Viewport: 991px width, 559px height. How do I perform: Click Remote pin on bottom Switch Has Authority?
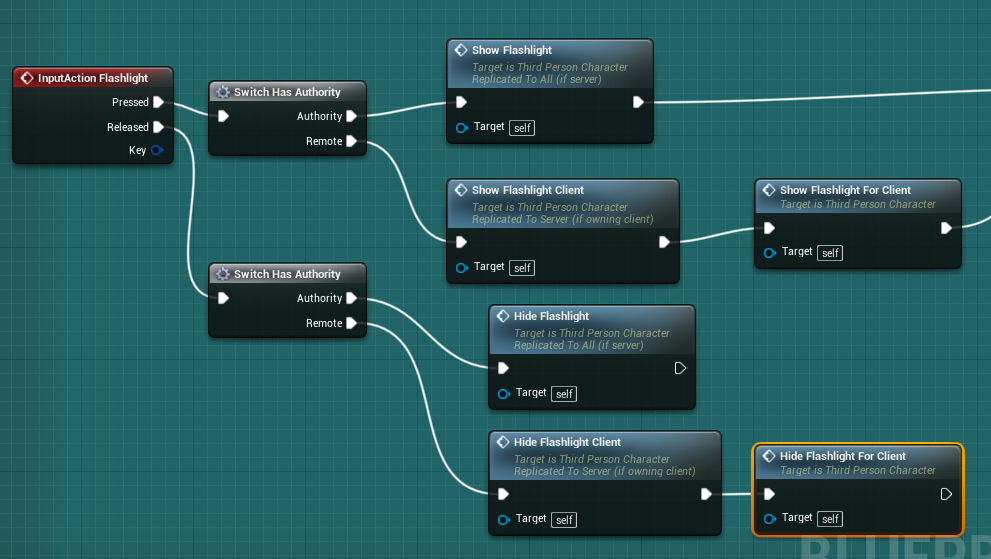[352, 324]
